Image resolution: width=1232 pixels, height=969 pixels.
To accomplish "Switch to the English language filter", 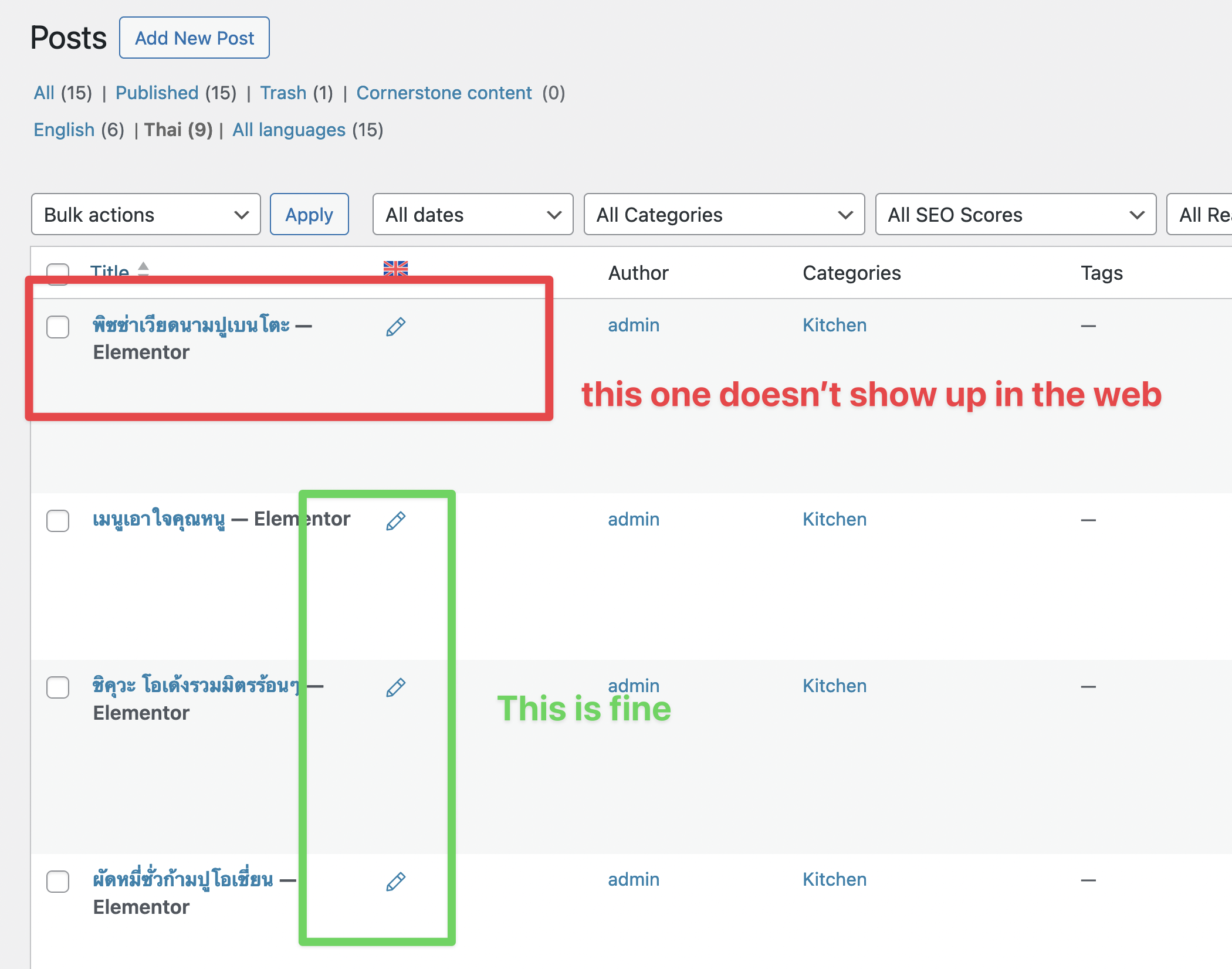I will tap(64, 130).
